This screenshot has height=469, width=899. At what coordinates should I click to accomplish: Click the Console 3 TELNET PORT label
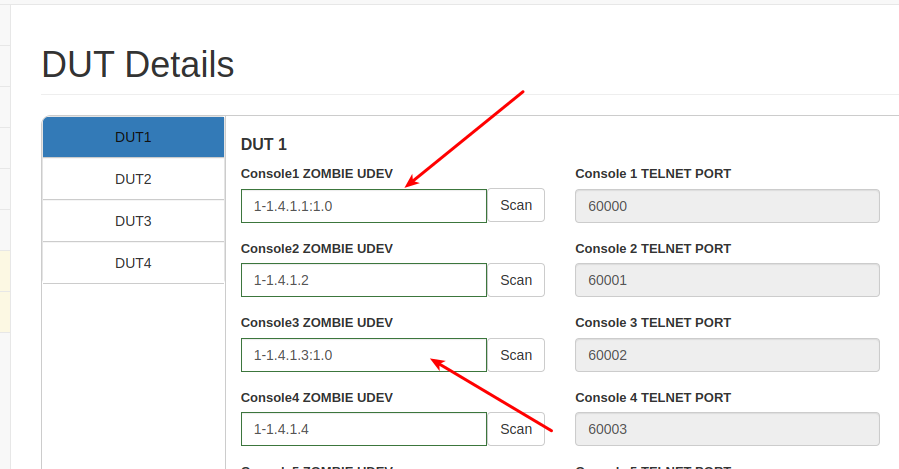(653, 323)
